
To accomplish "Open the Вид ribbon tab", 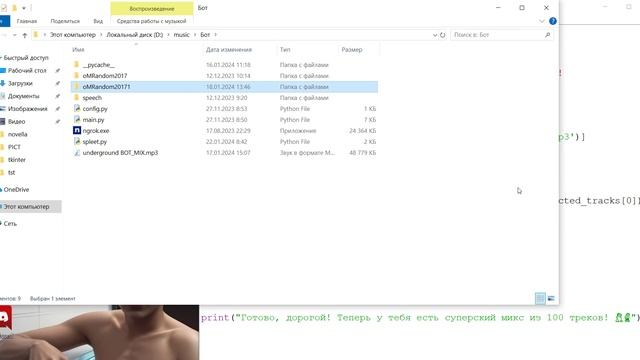I will 98,21.
